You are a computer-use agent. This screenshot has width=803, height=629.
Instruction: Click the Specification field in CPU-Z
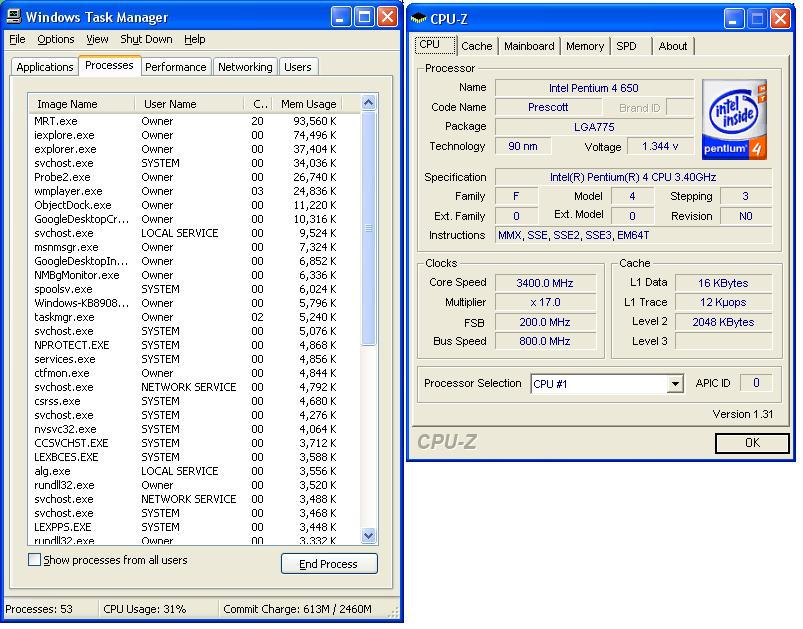pyautogui.click(x=633, y=177)
